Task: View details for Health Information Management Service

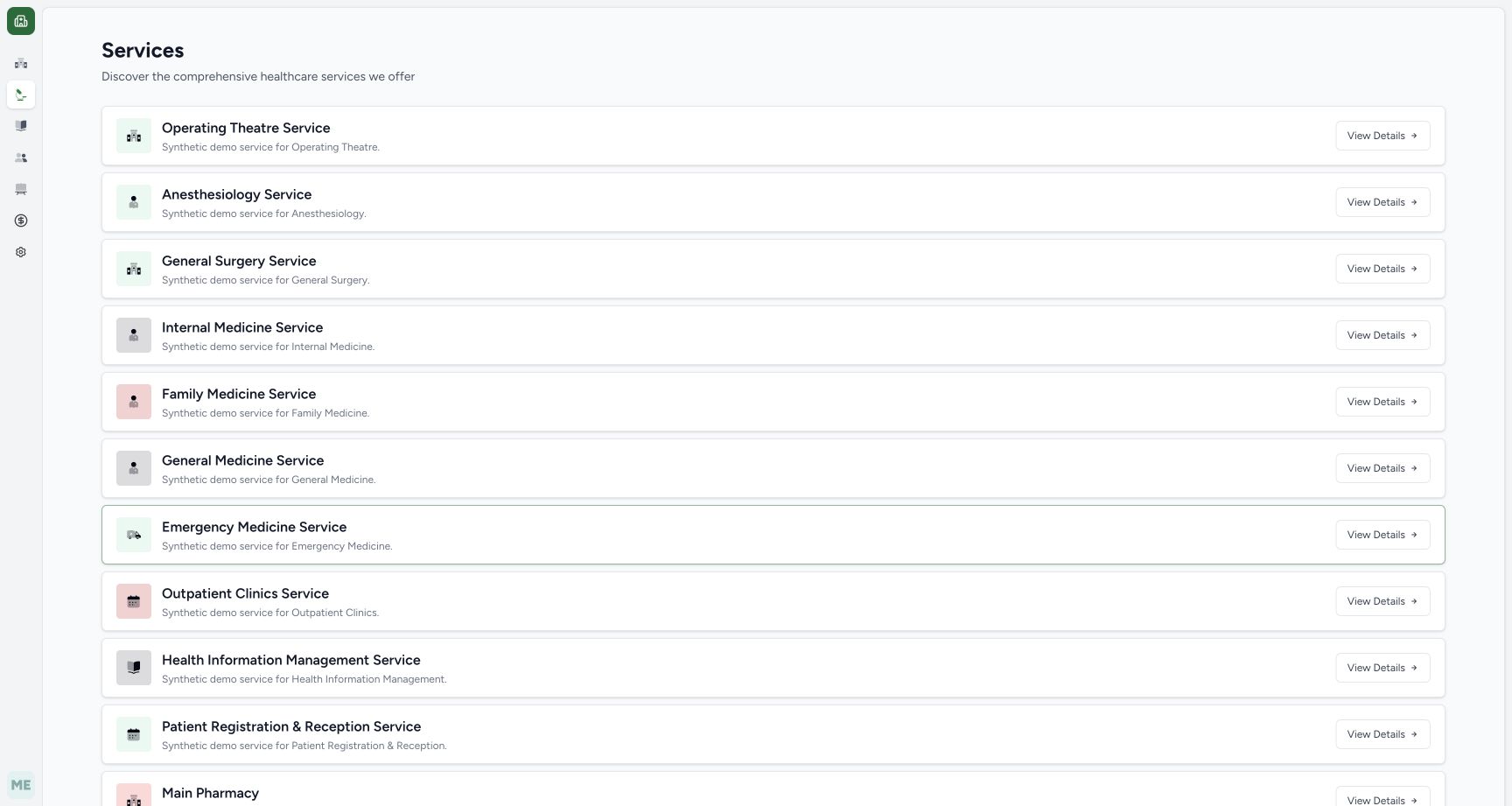Action: [1382, 668]
